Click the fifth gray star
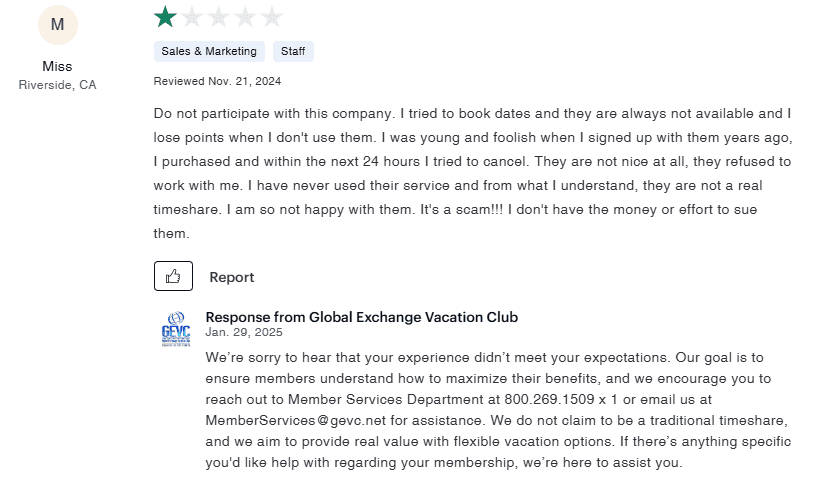Screen dimensions: 840x484 tap(272, 16)
